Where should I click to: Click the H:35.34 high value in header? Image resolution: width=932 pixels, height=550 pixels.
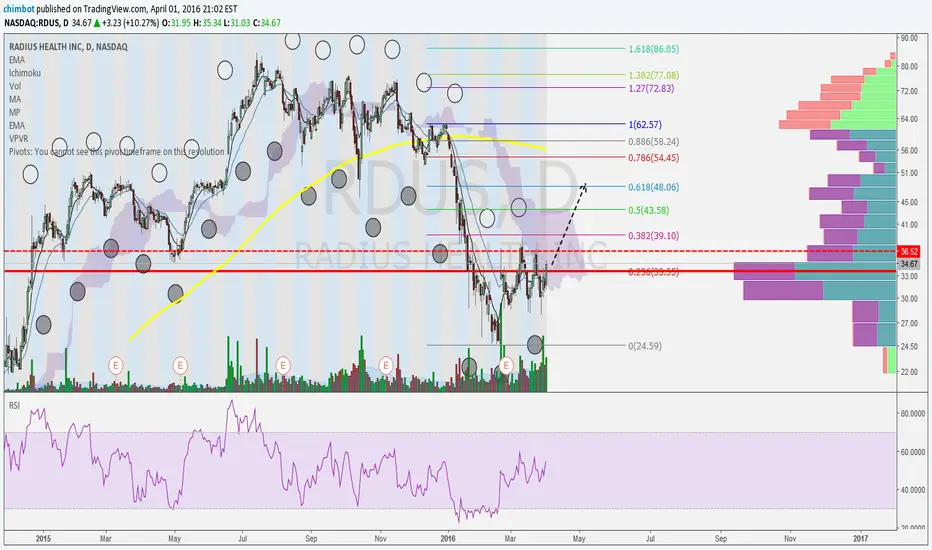[207, 23]
